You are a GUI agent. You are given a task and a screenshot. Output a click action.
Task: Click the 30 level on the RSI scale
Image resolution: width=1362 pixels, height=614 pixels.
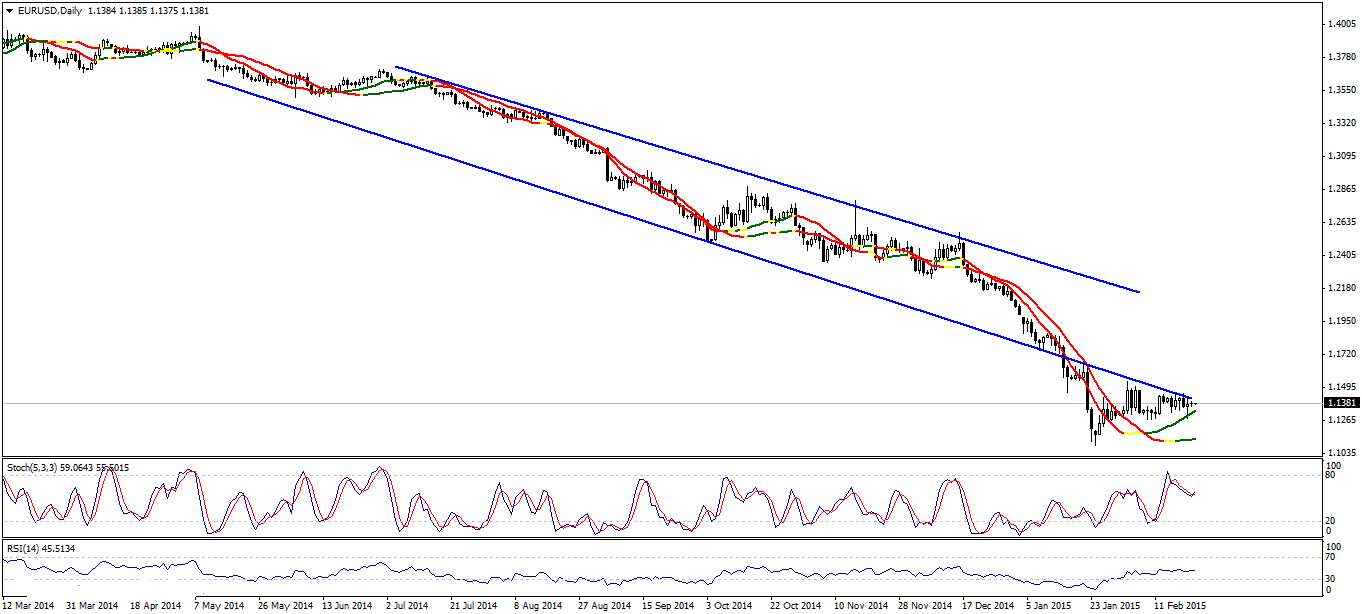pos(1331,579)
